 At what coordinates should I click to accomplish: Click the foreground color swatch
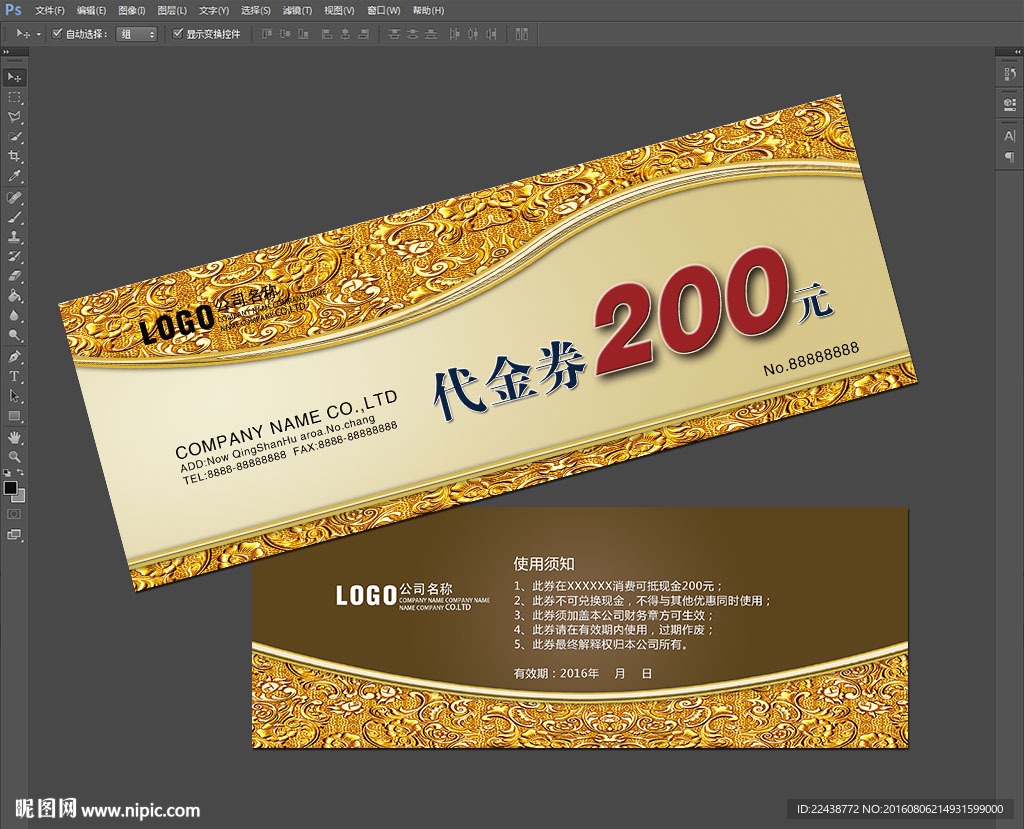(10, 488)
